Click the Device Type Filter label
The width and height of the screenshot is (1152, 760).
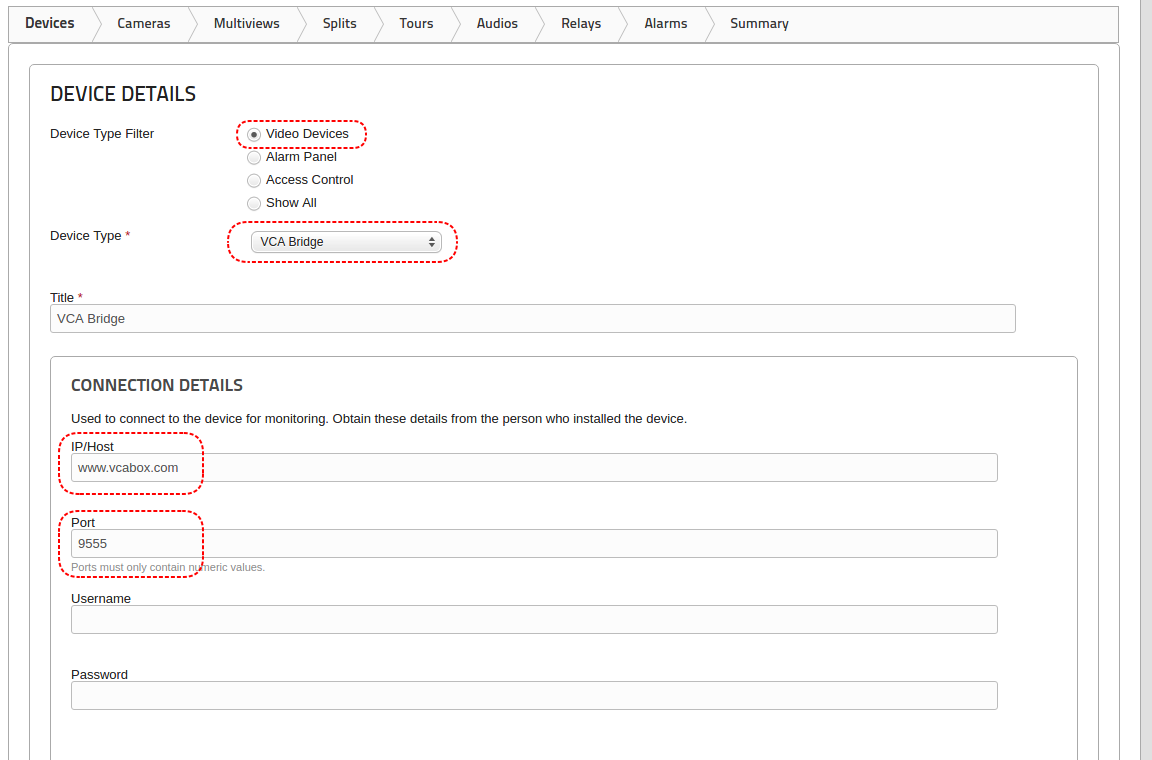(102, 134)
